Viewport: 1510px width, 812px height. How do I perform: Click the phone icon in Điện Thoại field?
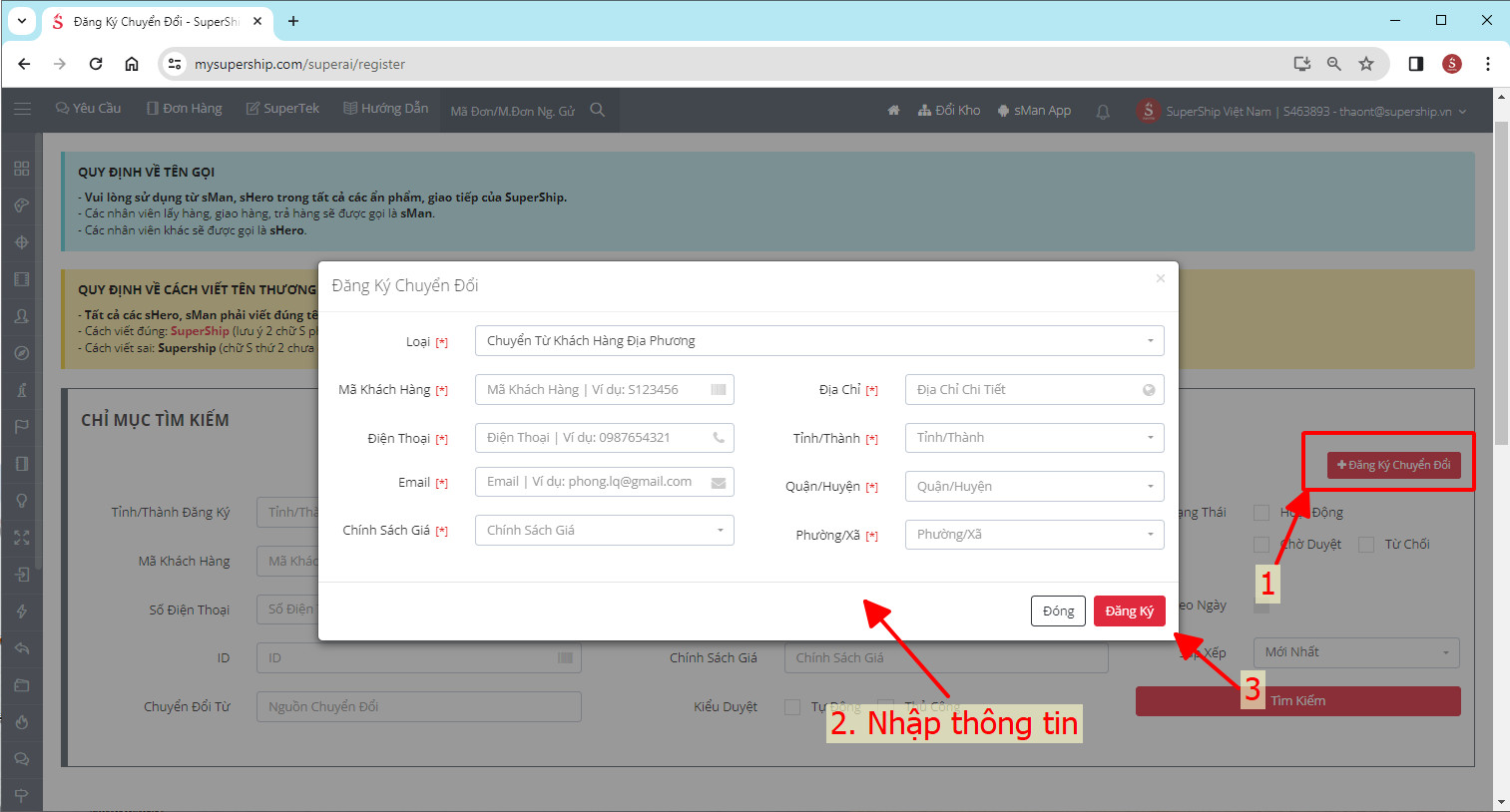pos(719,438)
